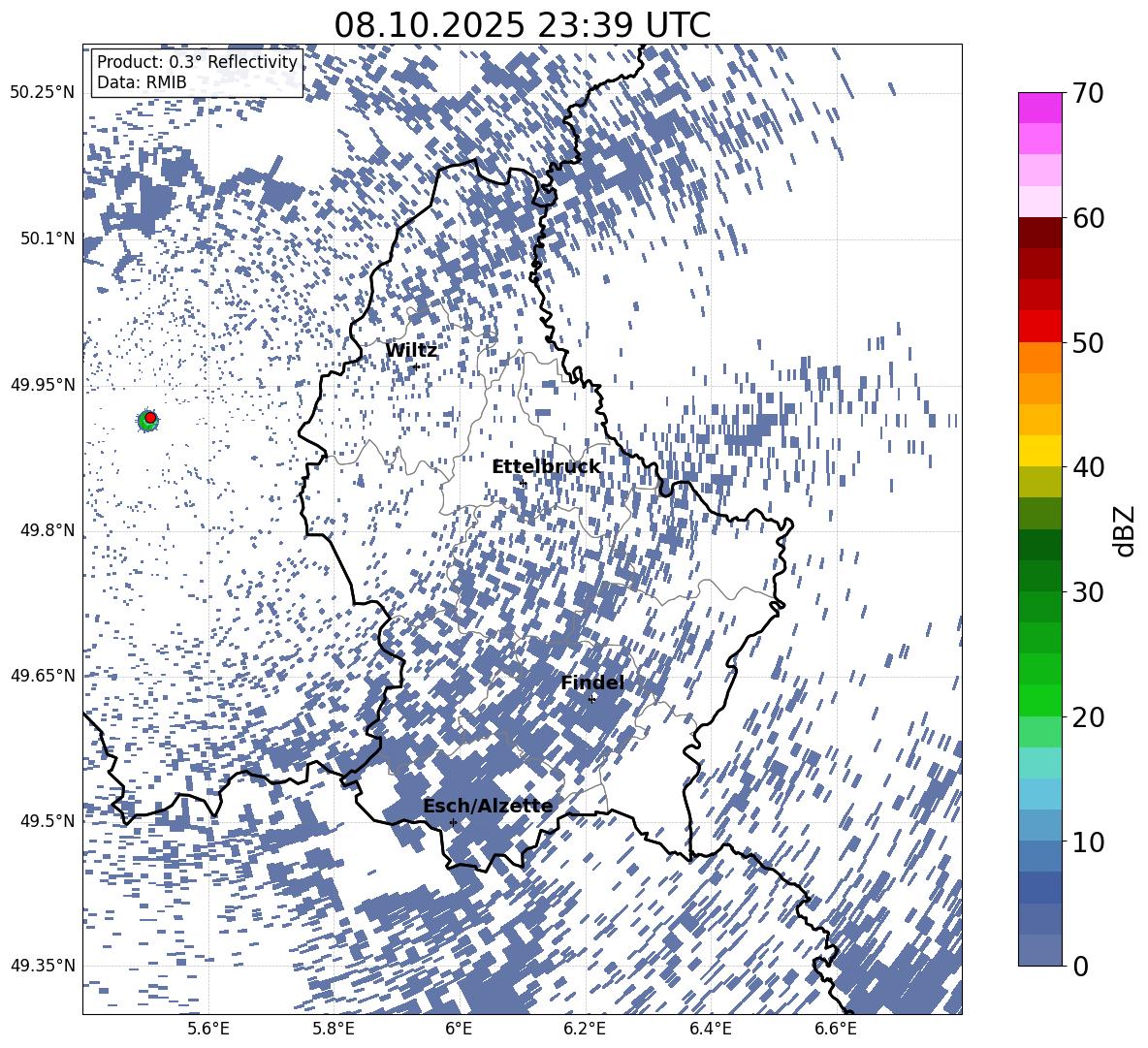
Task: Click the 40 colorbar tick label
Action: pyautogui.click(x=1088, y=467)
